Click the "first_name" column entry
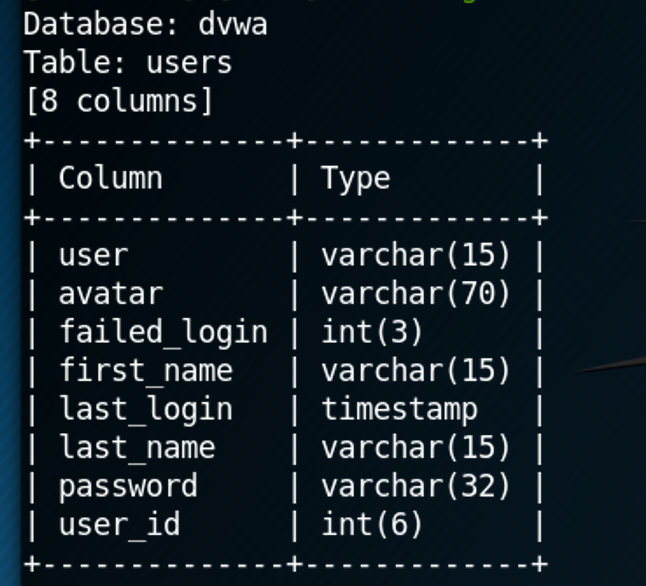The height and width of the screenshot is (586, 646). pyautogui.click(x=146, y=371)
